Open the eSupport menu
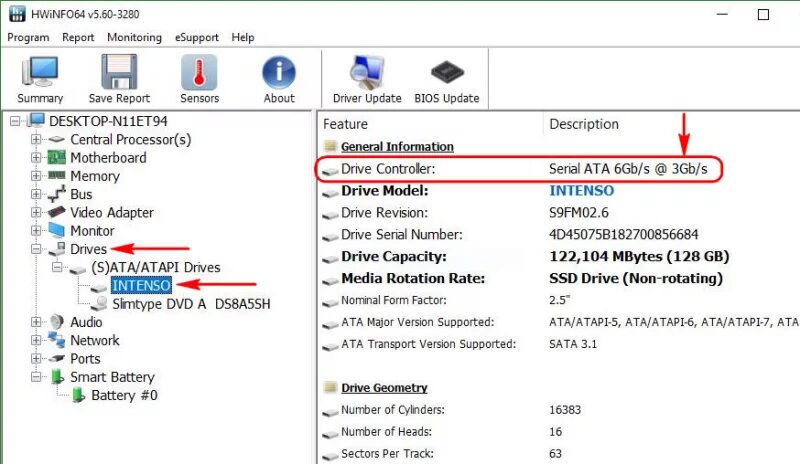Image resolution: width=800 pixels, height=464 pixels. 196,37
